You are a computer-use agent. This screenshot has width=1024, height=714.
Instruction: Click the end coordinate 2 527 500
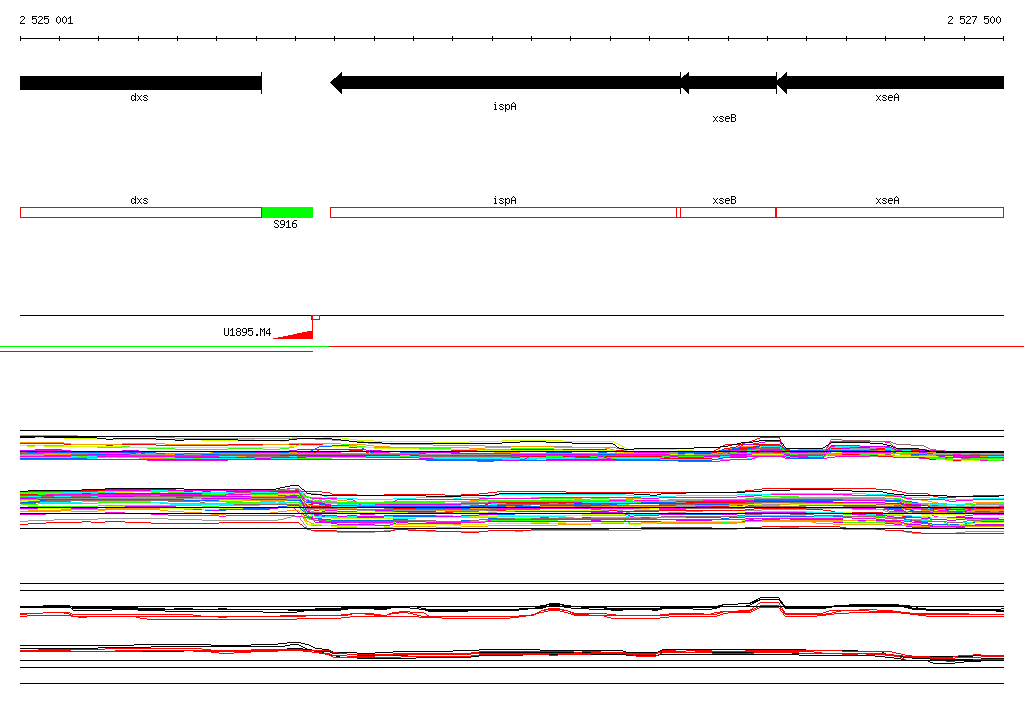pyautogui.click(x=974, y=20)
